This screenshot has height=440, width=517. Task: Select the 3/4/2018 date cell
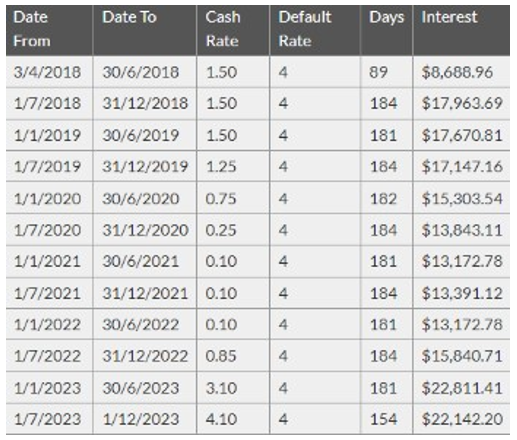click(x=49, y=72)
